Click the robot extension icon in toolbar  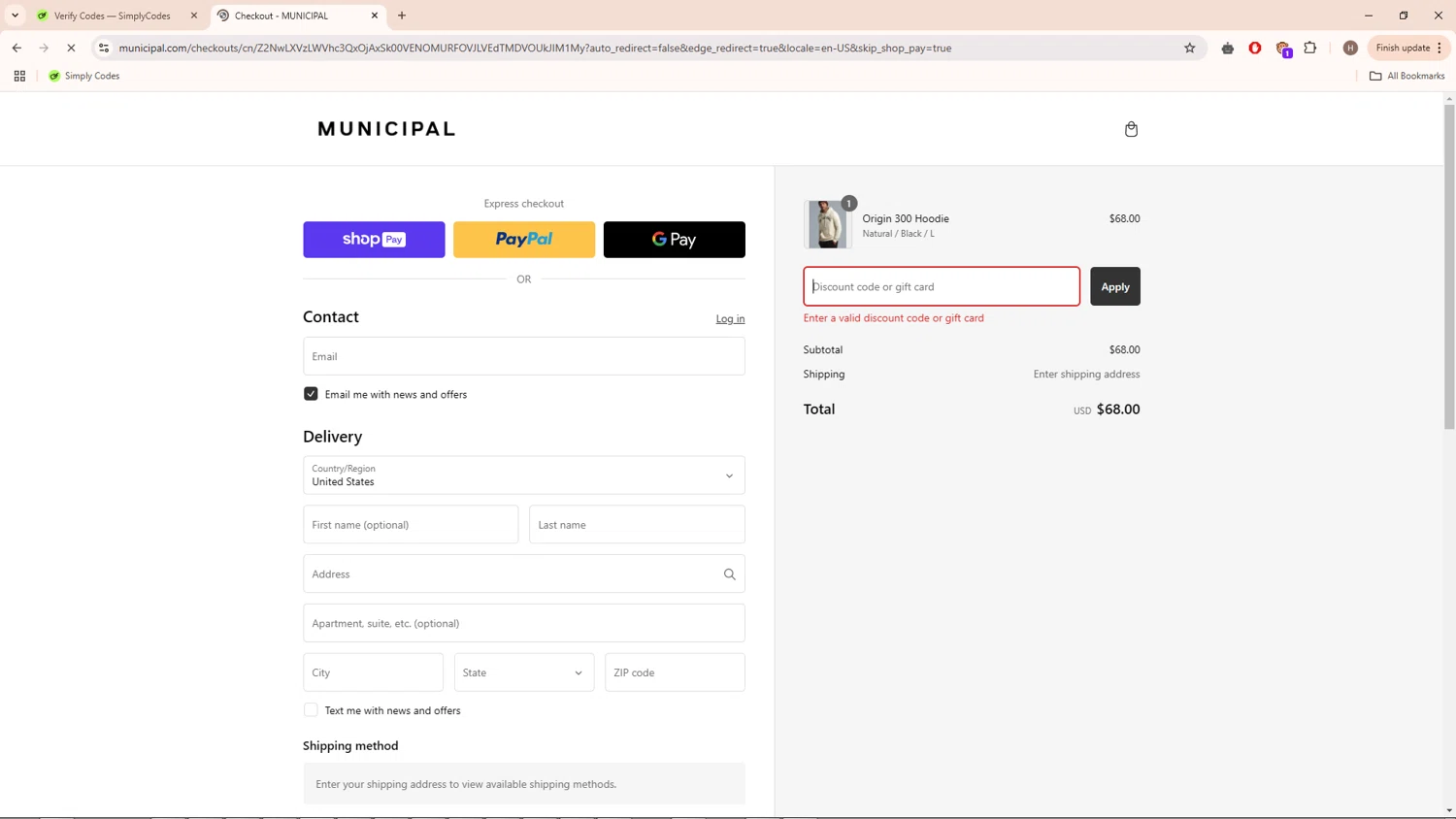(1228, 48)
